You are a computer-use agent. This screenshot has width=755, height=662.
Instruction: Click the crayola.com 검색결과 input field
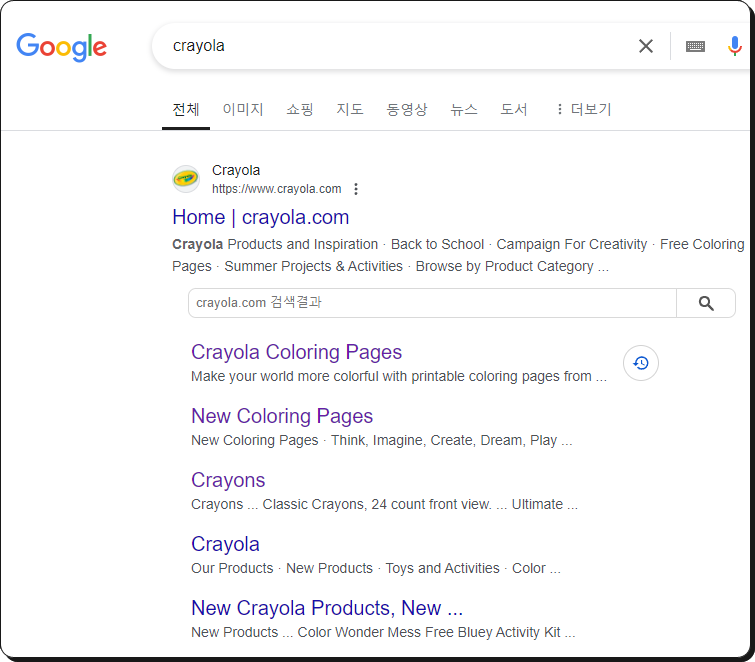click(x=432, y=303)
